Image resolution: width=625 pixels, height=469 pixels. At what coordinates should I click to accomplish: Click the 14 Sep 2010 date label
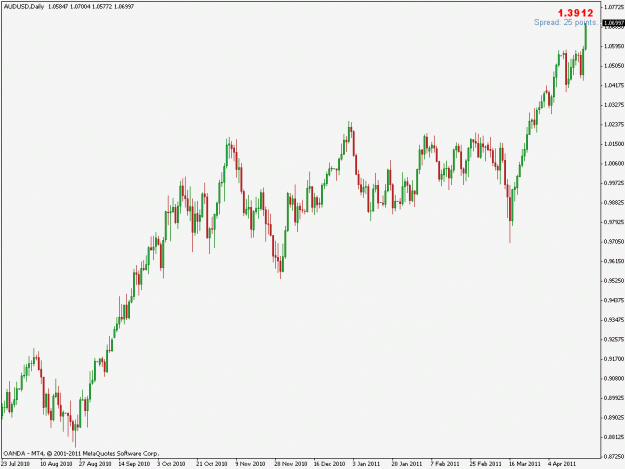point(134,464)
